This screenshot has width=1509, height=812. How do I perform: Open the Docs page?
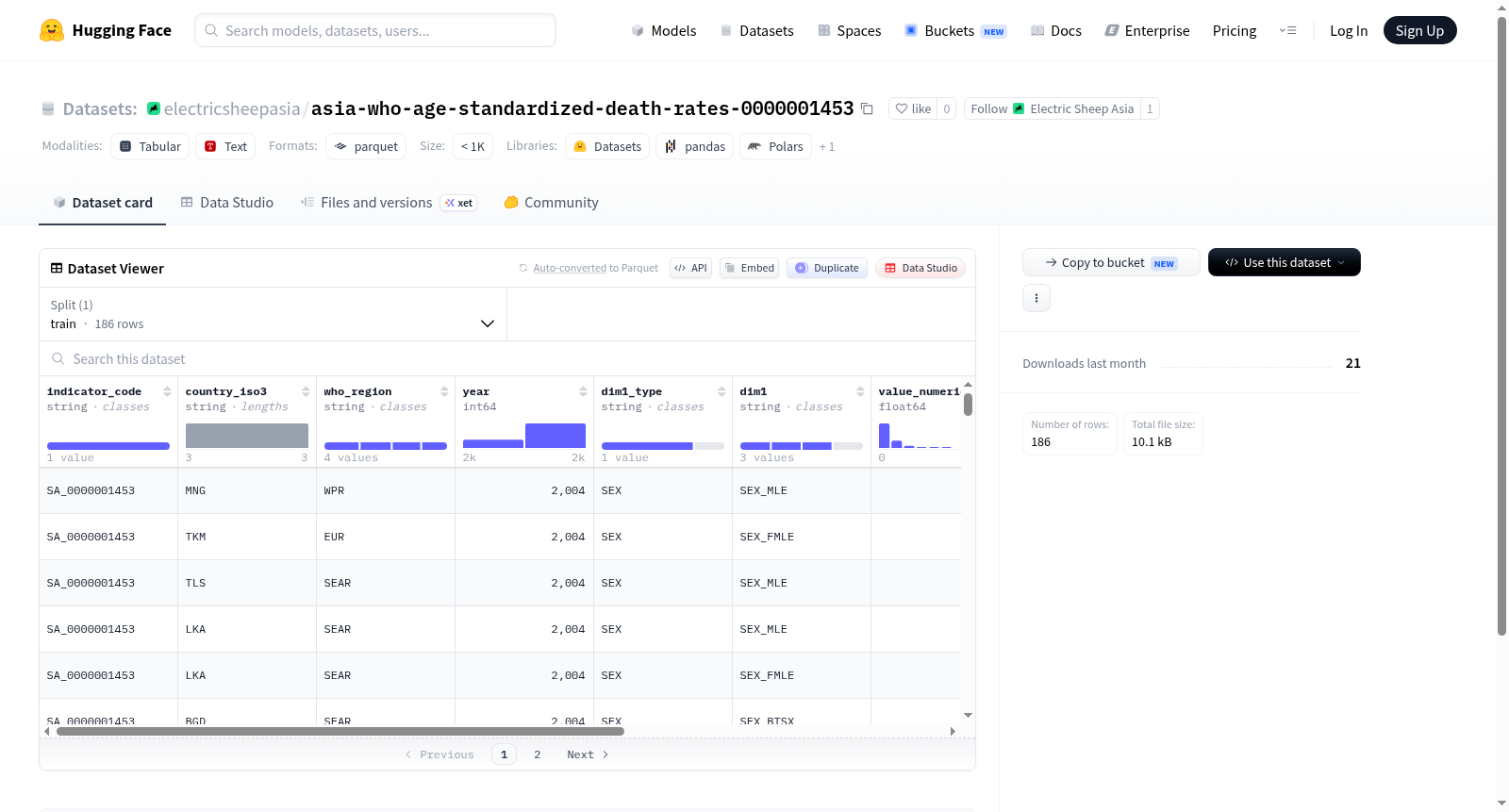1056,30
